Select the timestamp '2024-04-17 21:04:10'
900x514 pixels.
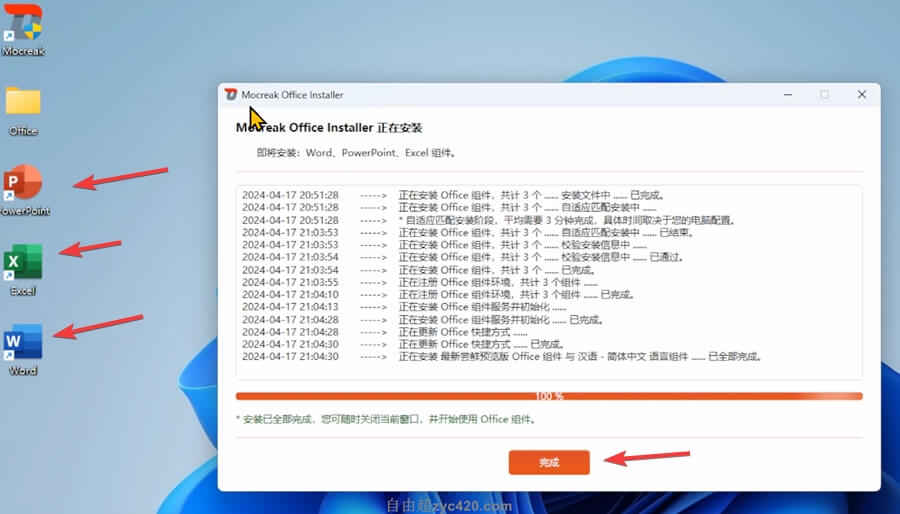290,294
